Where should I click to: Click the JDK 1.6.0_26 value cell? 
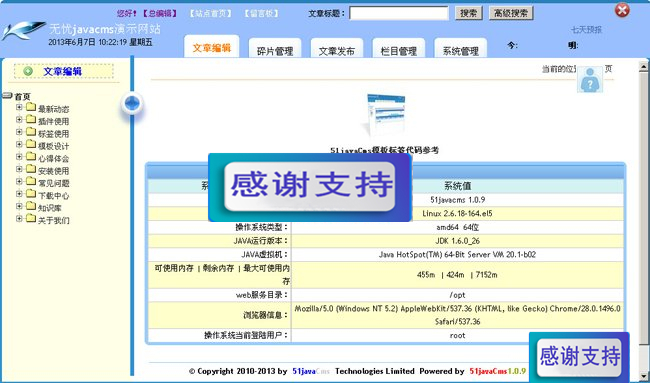click(458, 241)
